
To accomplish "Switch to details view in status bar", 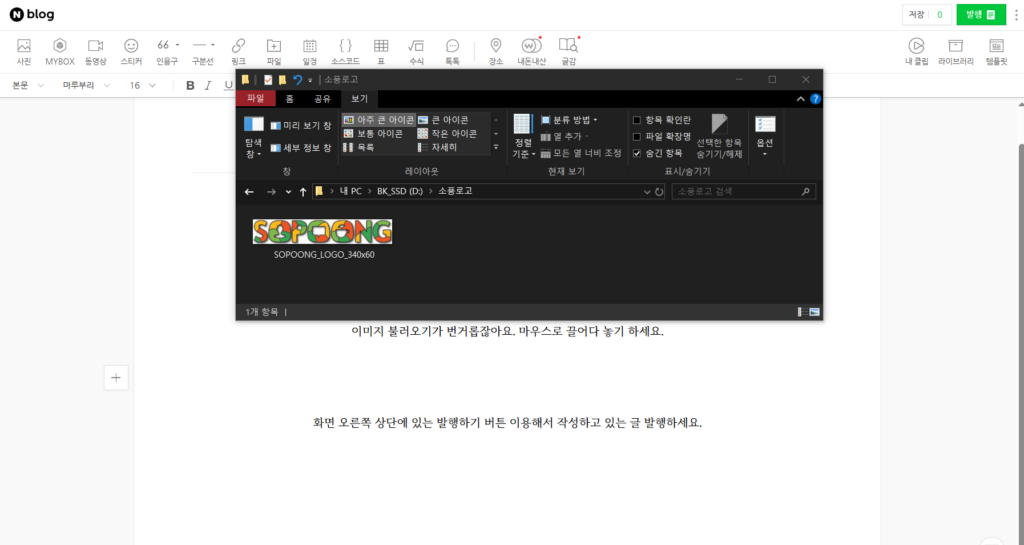I will pos(803,312).
